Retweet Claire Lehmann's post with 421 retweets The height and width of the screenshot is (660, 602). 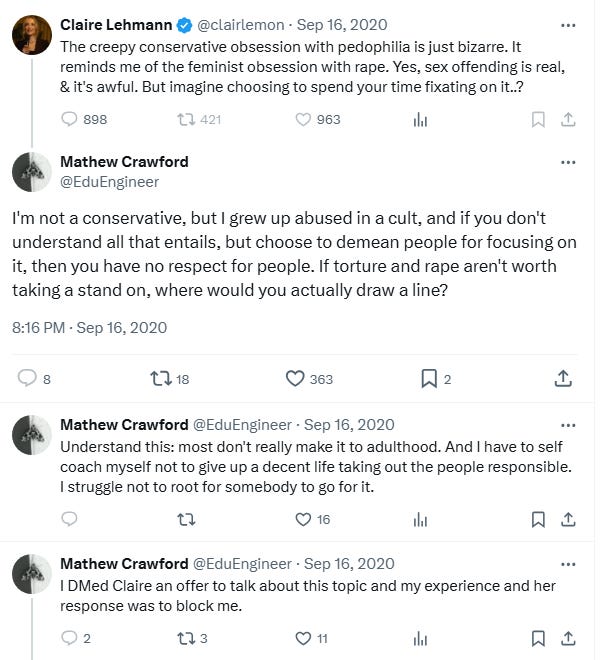click(x=185, y=119)
